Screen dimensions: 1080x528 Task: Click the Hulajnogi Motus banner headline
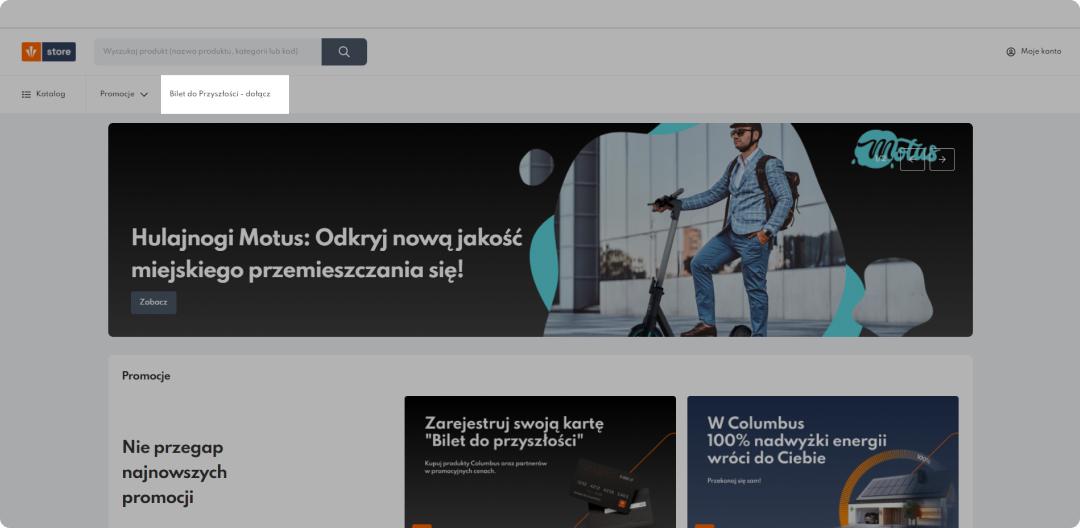(x=326, y=254)
